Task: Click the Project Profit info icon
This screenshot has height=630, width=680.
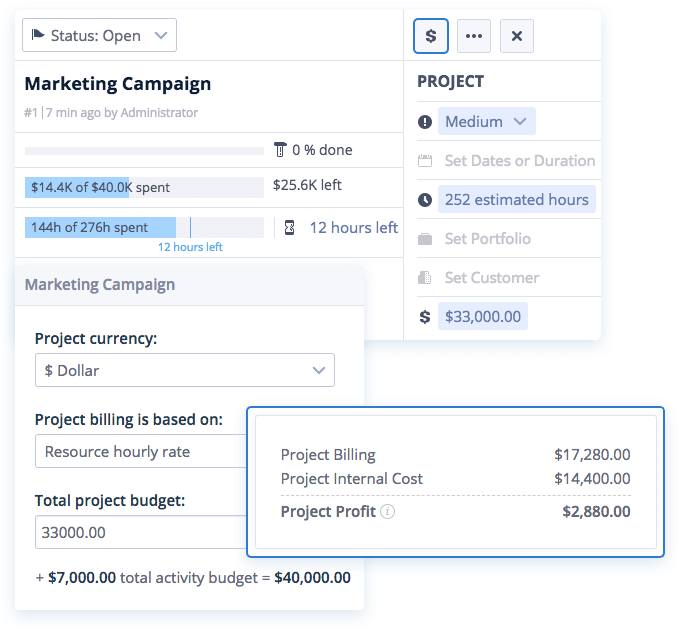Action: (x=387, y=512)
